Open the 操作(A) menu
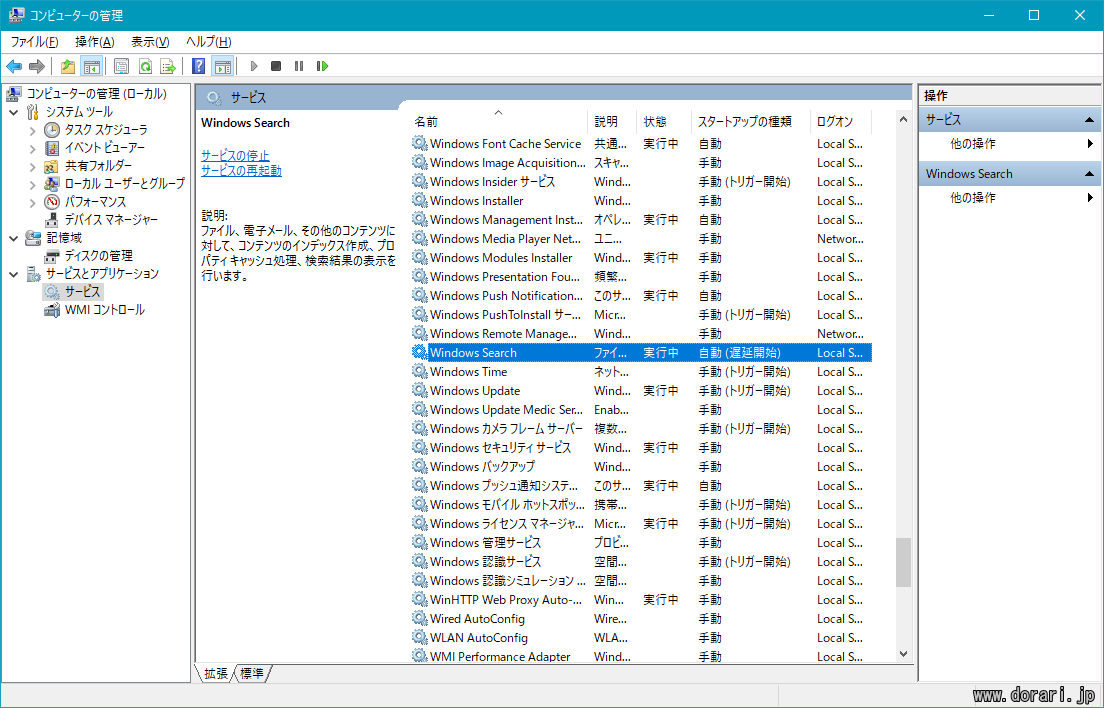This screenshot has height=708, width=1104. (94, 42)
